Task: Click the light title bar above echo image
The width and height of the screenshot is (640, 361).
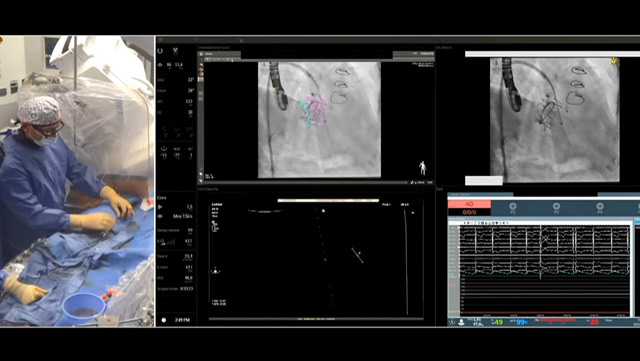Action: [x=328, y=201]
